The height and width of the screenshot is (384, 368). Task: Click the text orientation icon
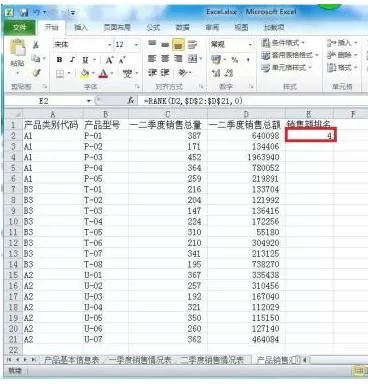point(183,73)
